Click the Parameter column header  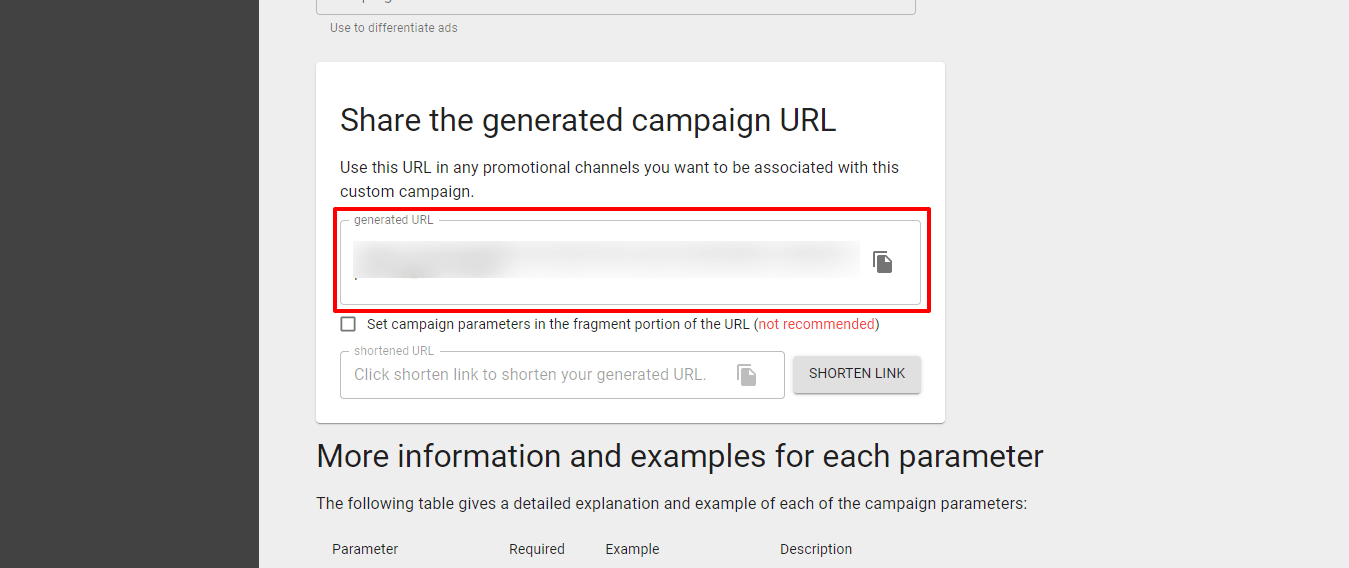pos(365,549)
